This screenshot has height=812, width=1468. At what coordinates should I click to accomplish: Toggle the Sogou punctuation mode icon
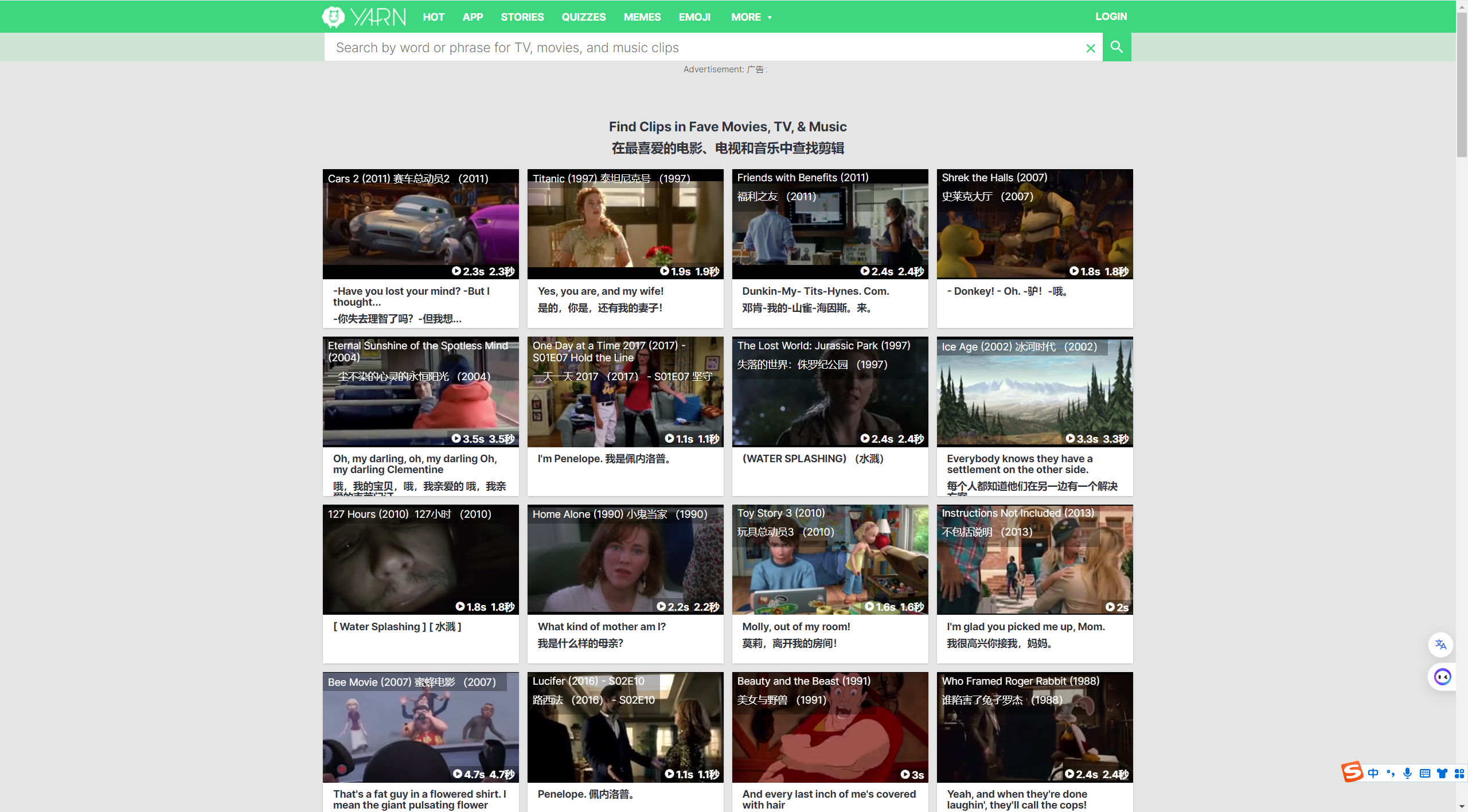1390,773
